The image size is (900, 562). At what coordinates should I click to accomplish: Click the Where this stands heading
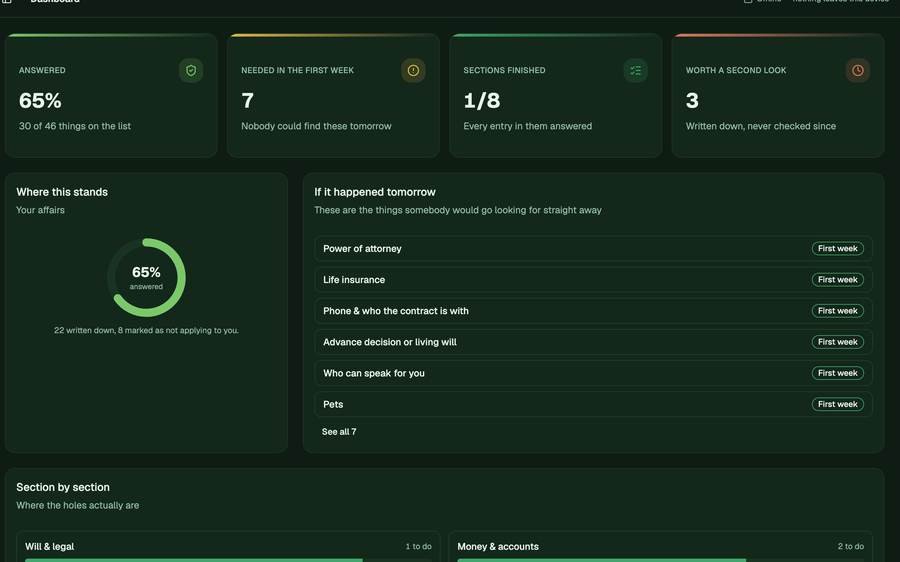[x=62, y=192]
